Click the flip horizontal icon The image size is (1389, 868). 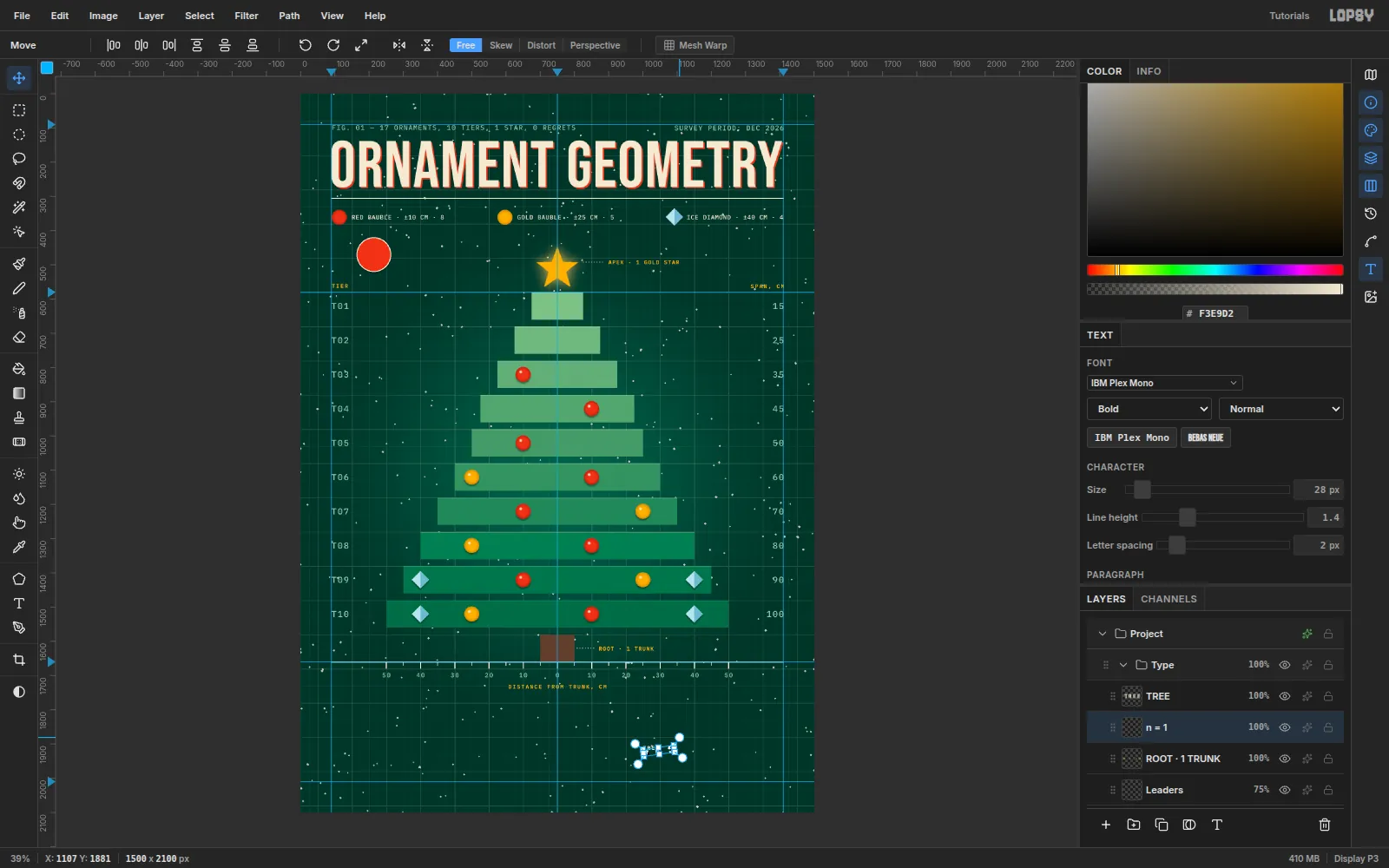(x=399, y=45)
